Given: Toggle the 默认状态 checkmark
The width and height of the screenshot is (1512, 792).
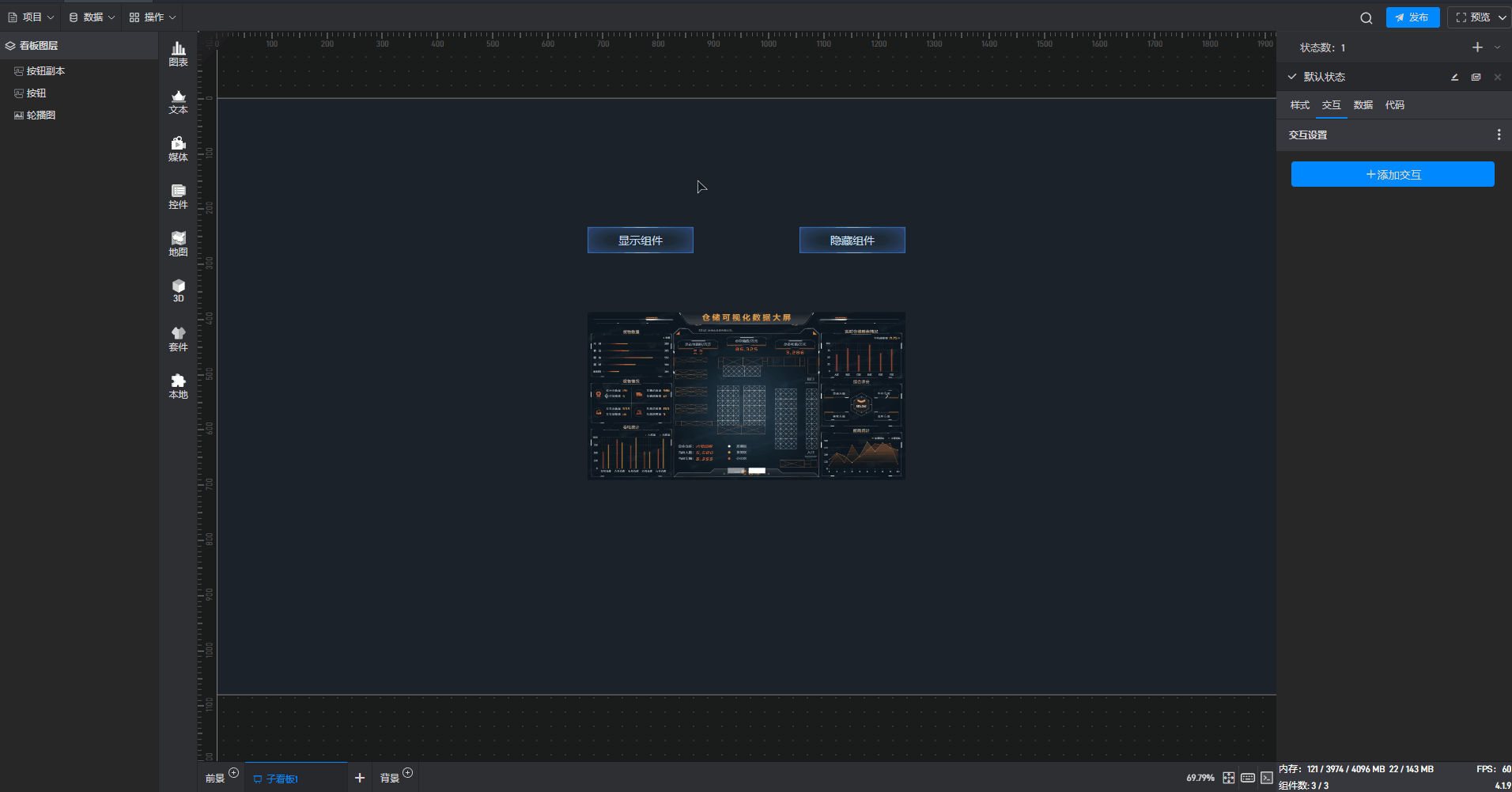Looking at the screenshot, I should [x=1292, y=77].
